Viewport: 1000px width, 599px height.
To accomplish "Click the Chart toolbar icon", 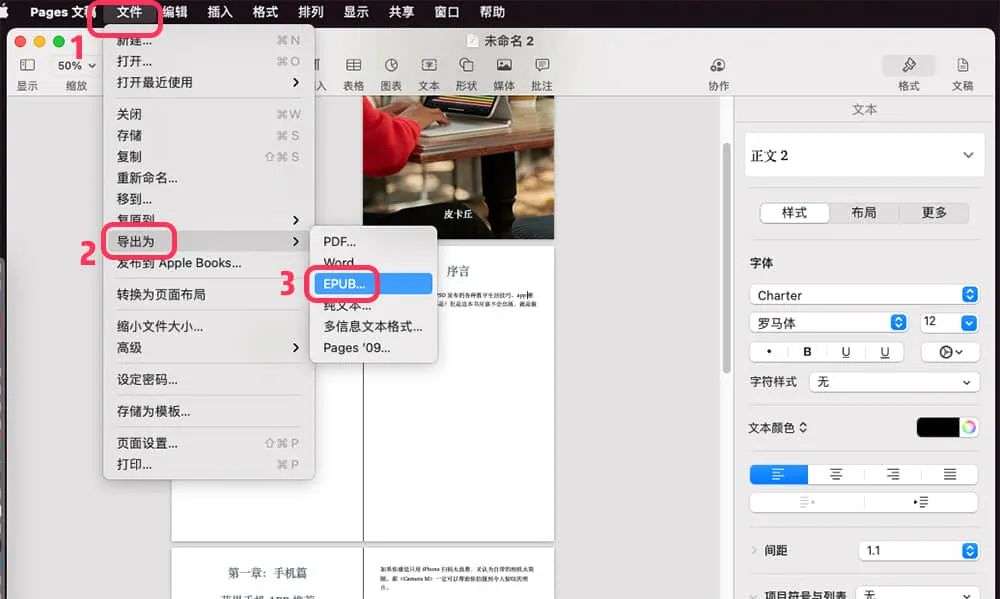I will point(391,65).
